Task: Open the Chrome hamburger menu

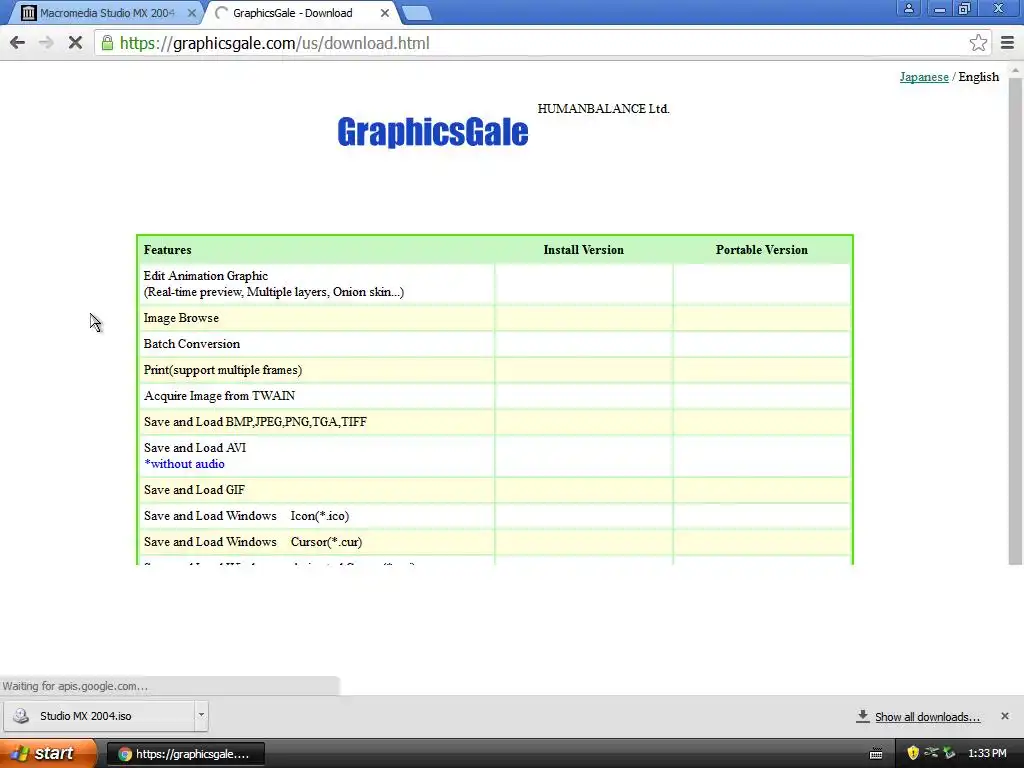Action: [1007, 43]
